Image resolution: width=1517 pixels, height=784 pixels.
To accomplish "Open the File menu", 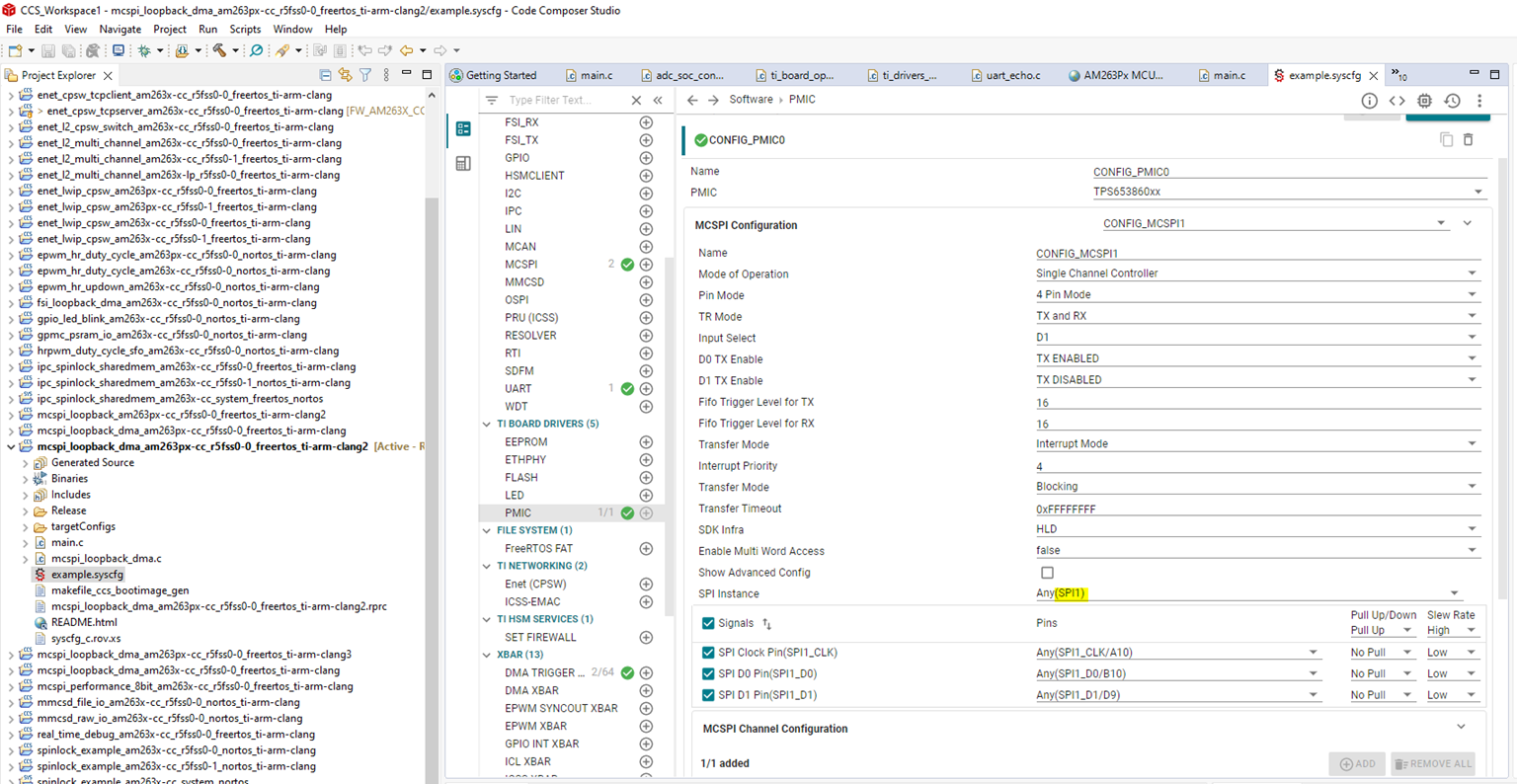I will point(14,30).
